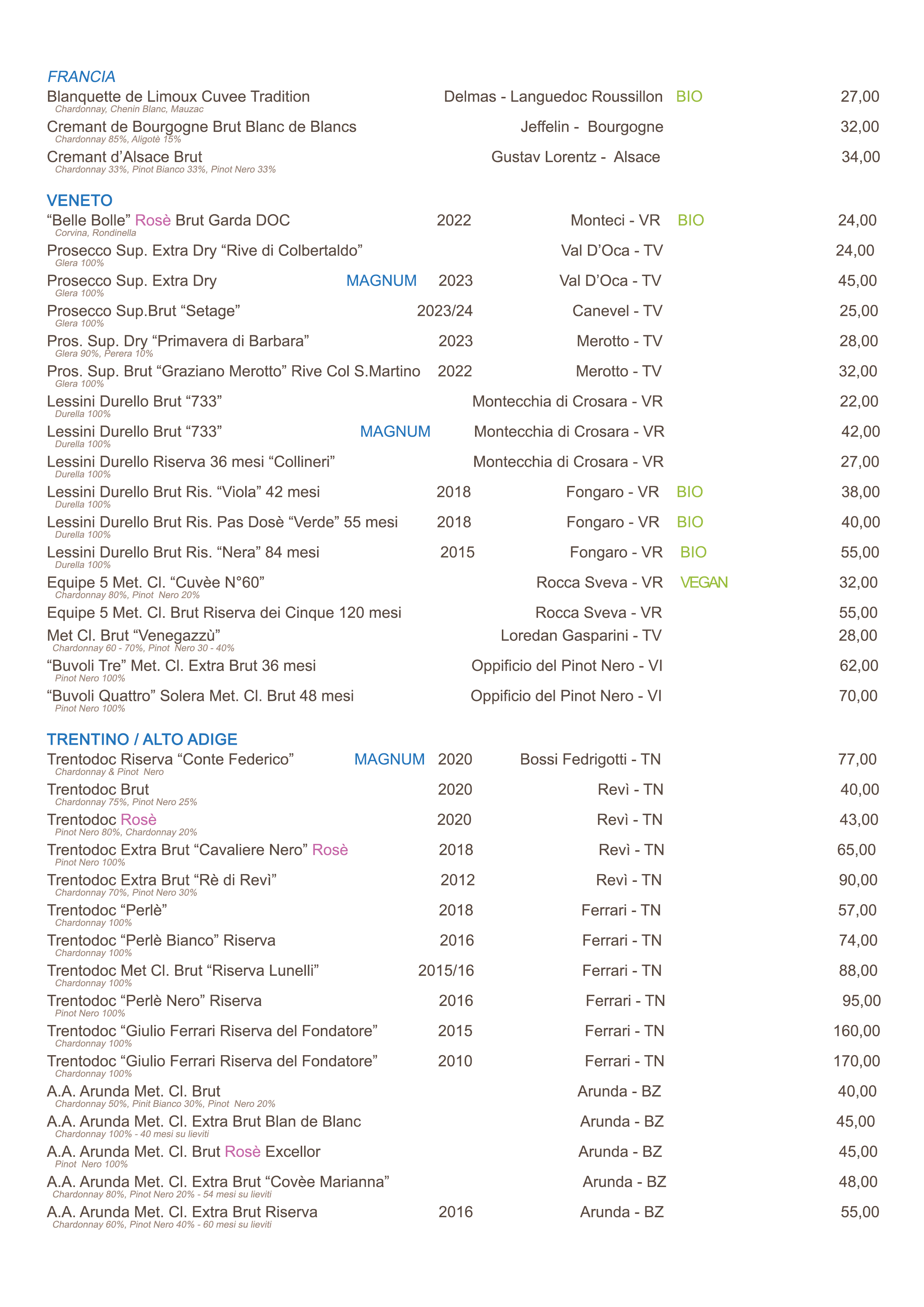Select Pros. Sup. Dry "Primavera di Barbara"

pyautogui.click(x=178, y=341)
